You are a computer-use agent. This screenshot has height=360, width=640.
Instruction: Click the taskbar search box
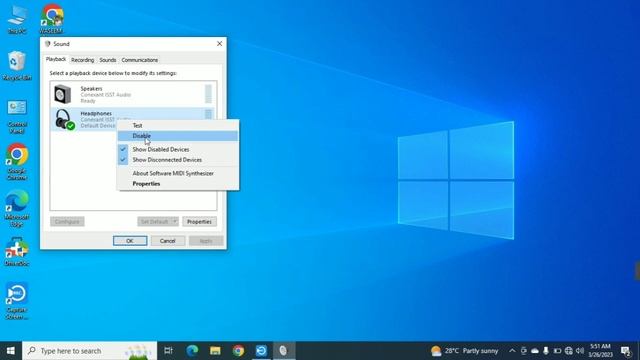coord(90,351)
